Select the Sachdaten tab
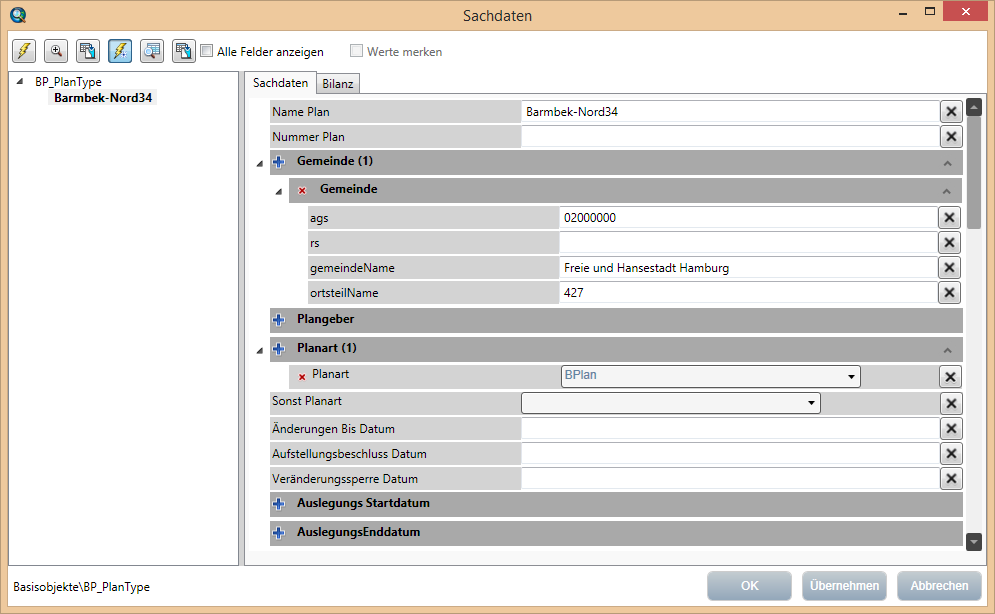 [280, 83]
